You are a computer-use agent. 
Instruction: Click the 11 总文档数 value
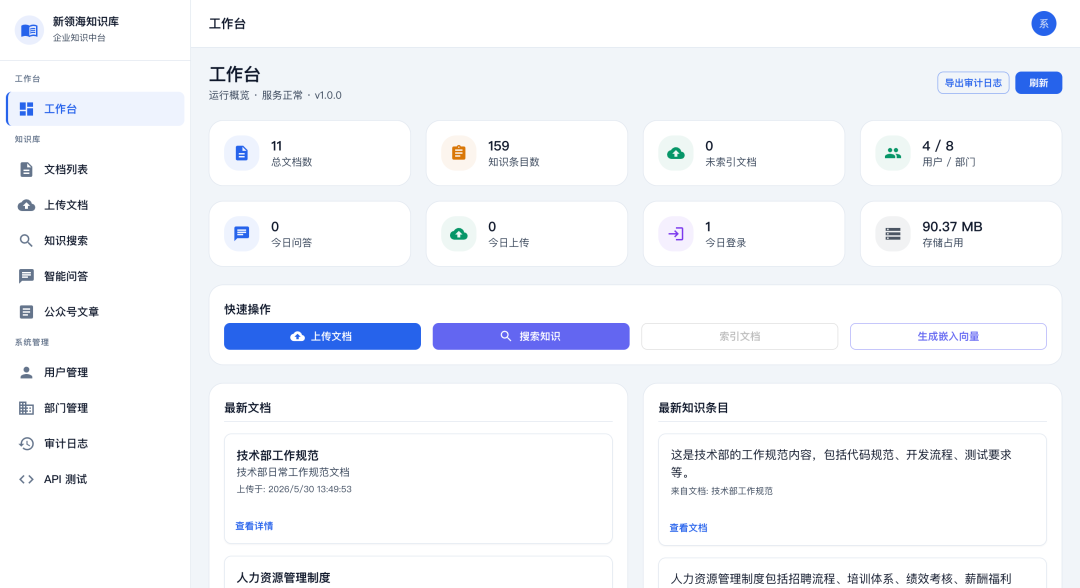coord(276,146)
